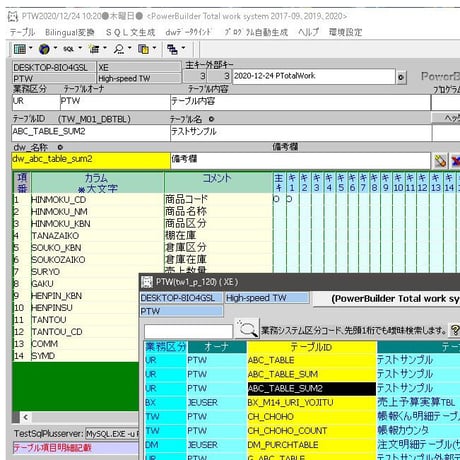Click the empty search box in PTW(tw1_p_120) window
This screenshot has height=460, width=460.
[x=188, y=331]
